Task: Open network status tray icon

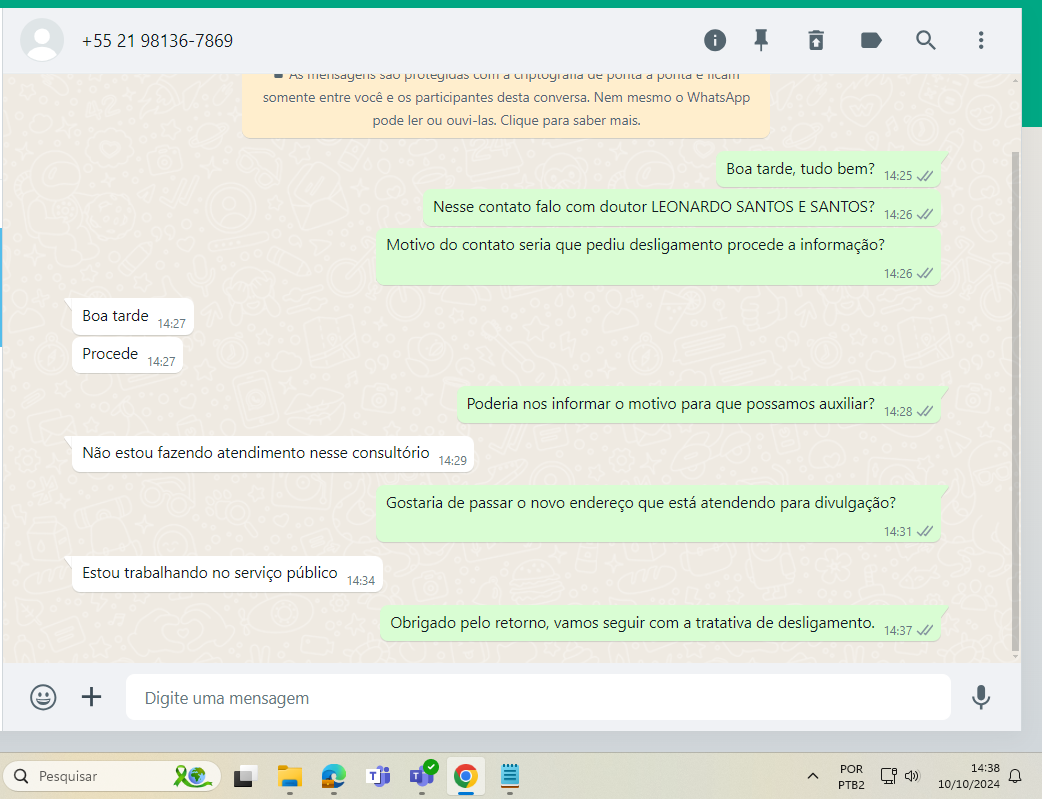Action: [x=888, y=776]
